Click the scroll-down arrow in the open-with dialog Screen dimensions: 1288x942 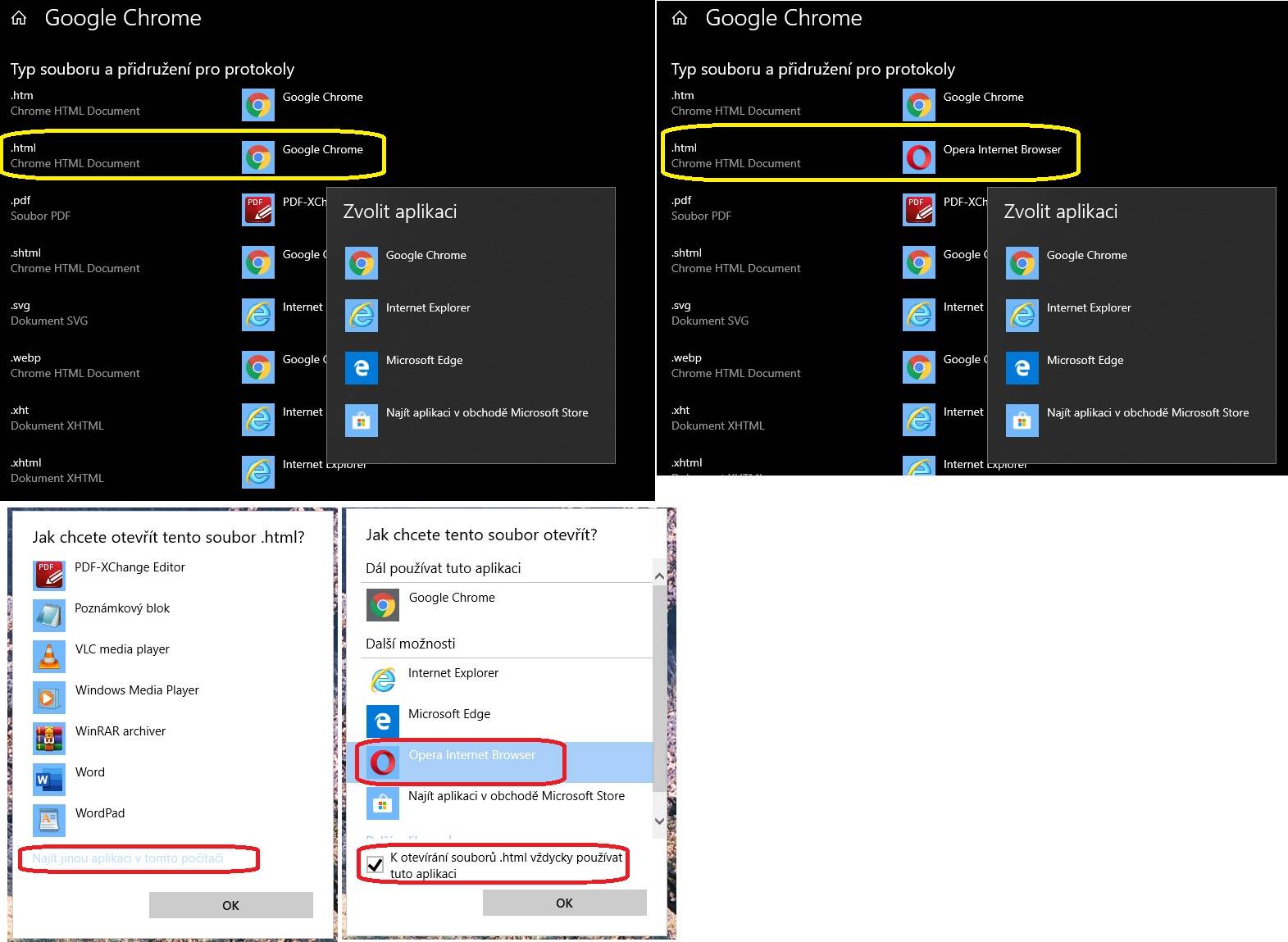click(x=659, y=821)
